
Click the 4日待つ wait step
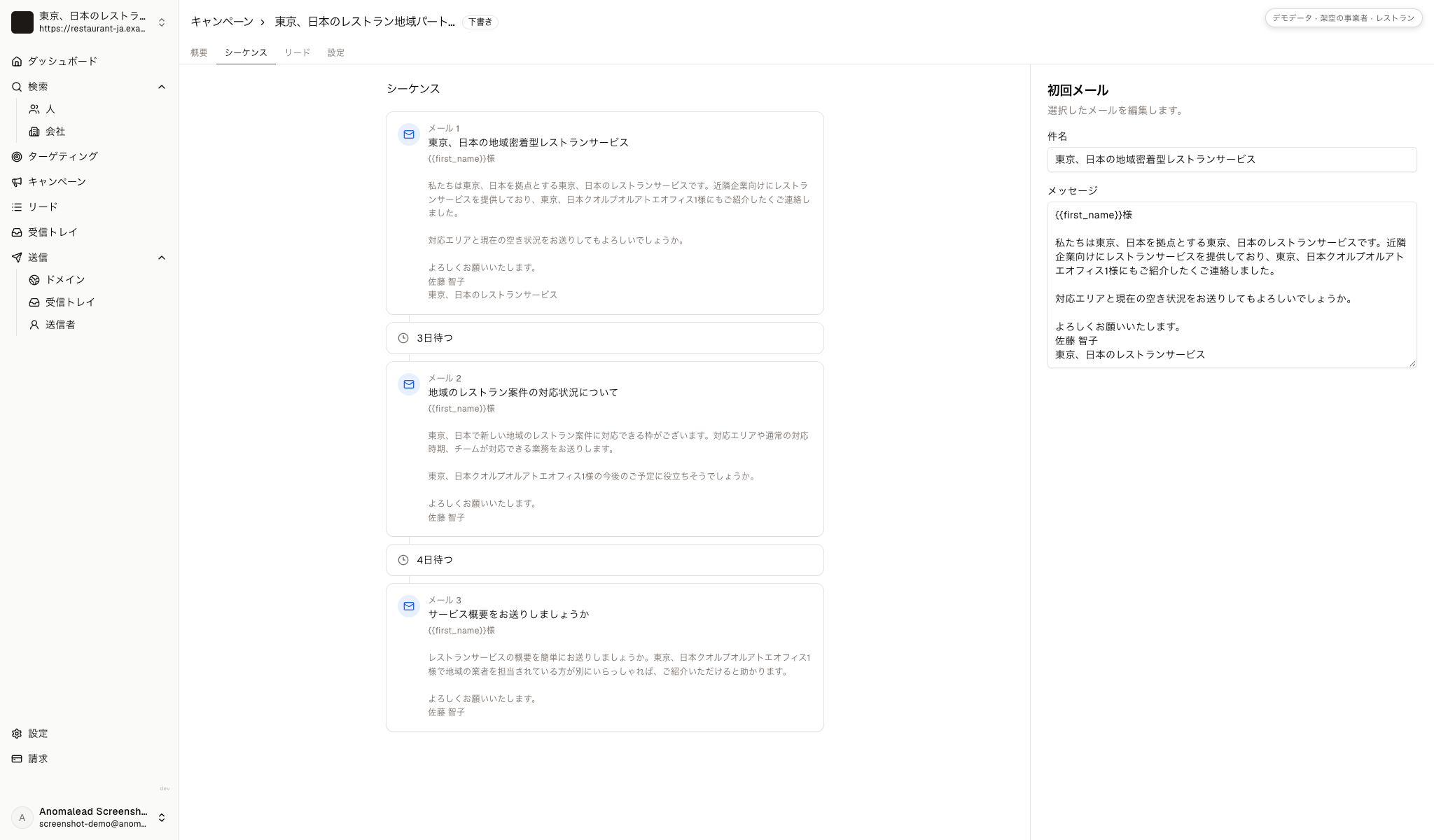(x=605, y=560)
